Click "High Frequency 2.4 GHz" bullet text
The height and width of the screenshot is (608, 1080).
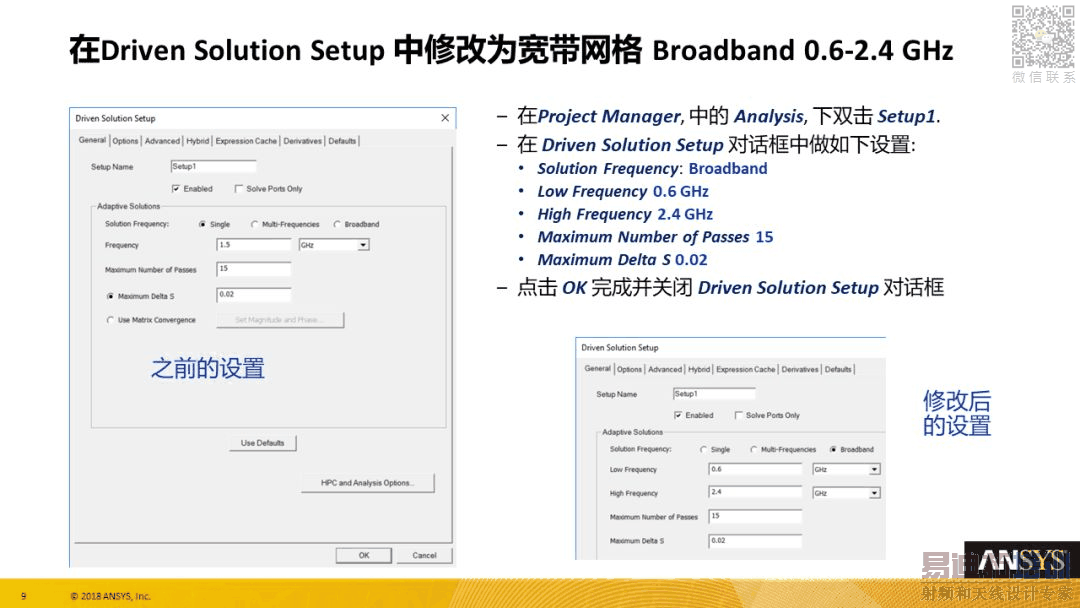pyautogui.click(x=625, y=214)
